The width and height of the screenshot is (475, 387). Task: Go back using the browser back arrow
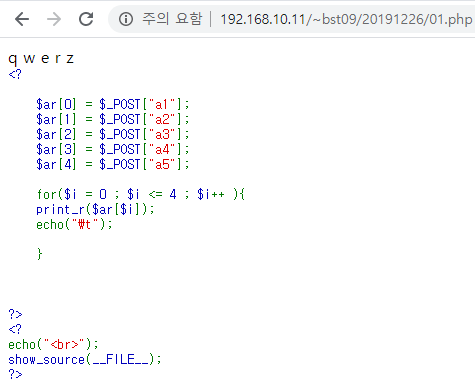[22, 19]
